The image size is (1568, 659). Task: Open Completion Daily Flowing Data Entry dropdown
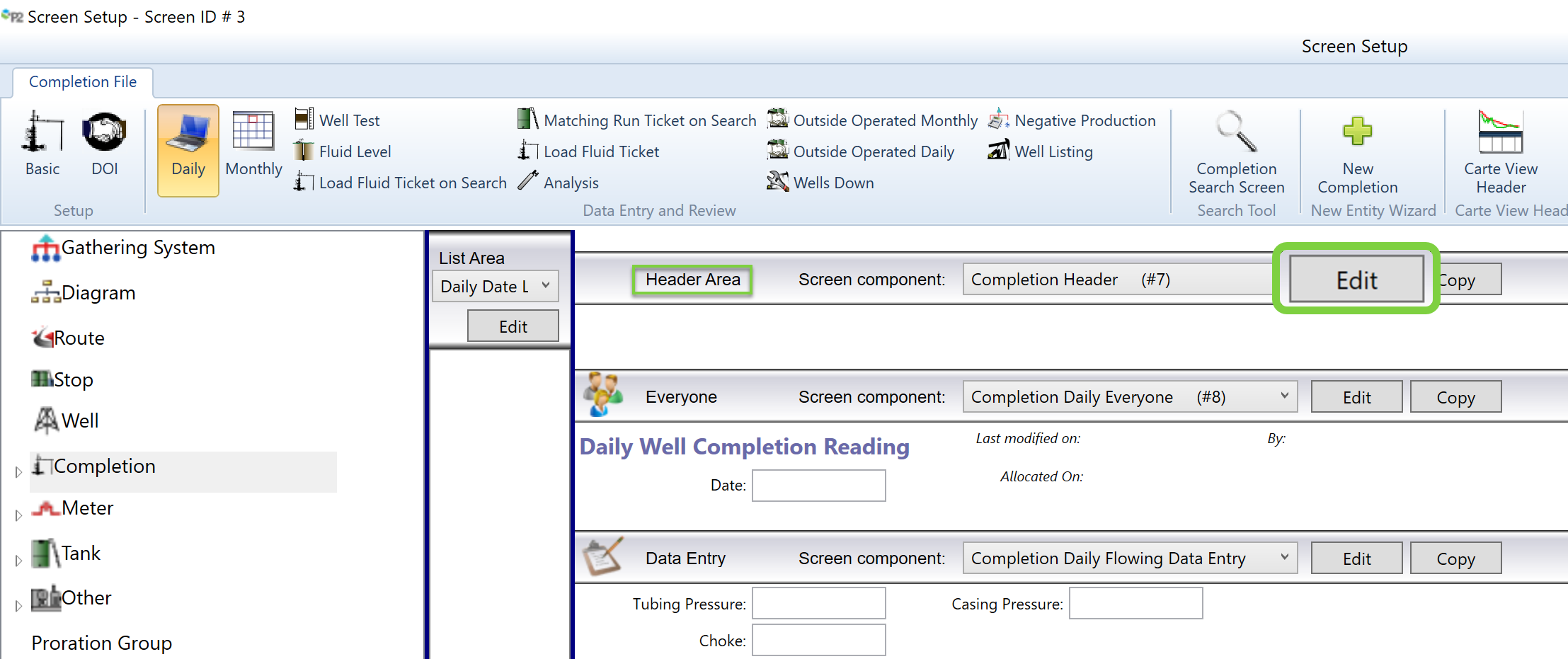1283,558
